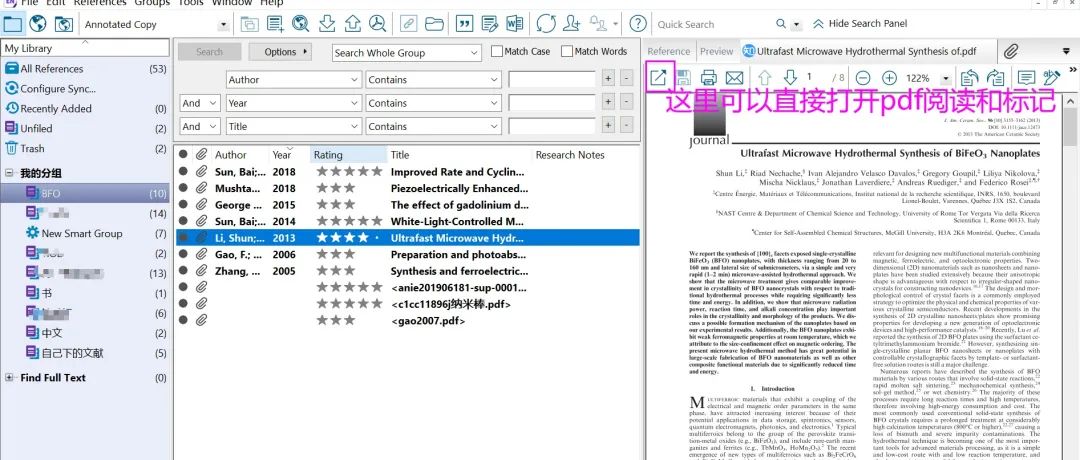1080x460 pixels.
Task: Click the Share Library person-plus icon
Action: (x=571, y=24)
